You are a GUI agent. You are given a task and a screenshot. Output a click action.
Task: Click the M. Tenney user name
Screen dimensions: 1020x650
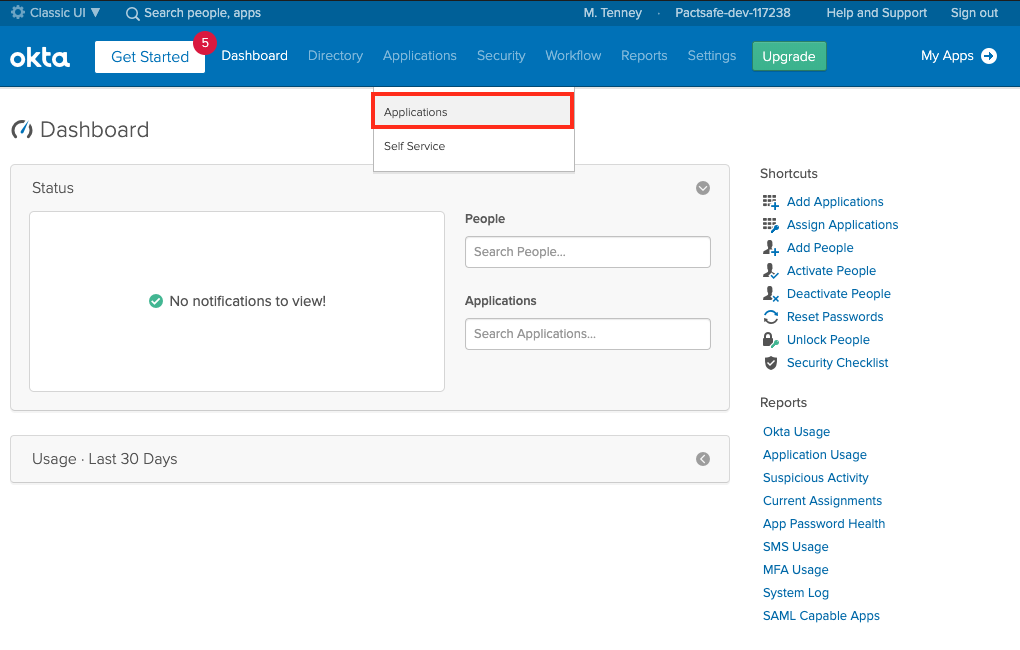[x=612, y=13]
